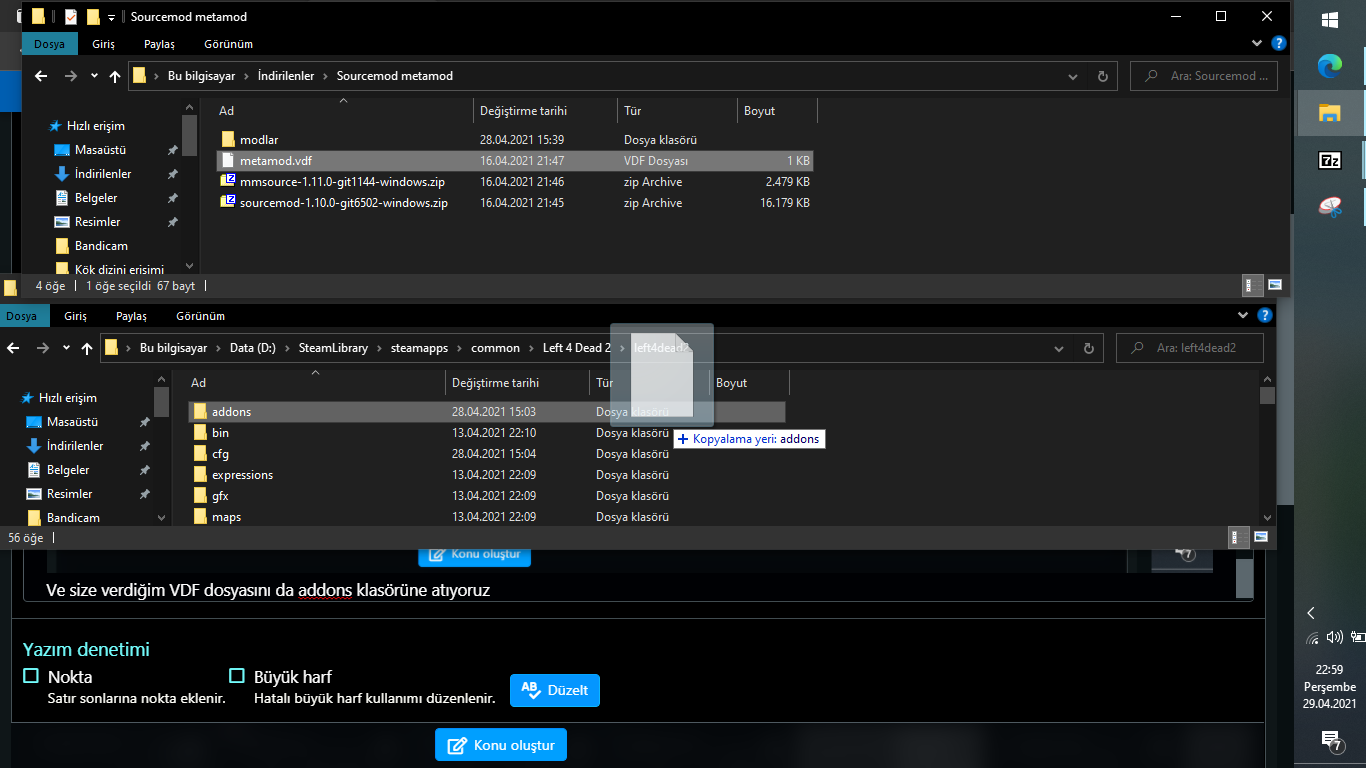Image resolution: width=1366 pixels, height=768 pixels.
Task: Open the battery status tray icon
Action: (1357, 637)
